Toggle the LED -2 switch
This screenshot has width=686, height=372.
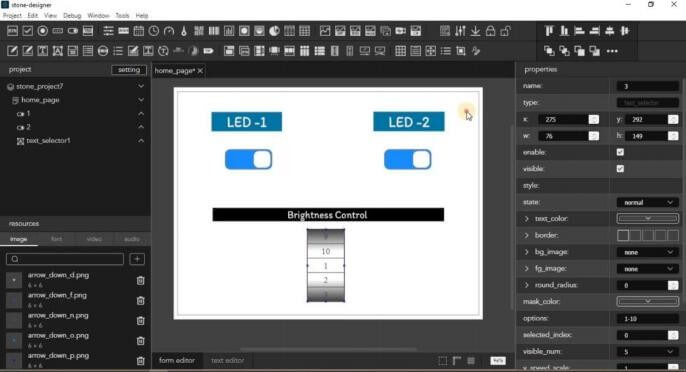click(408, 159)
